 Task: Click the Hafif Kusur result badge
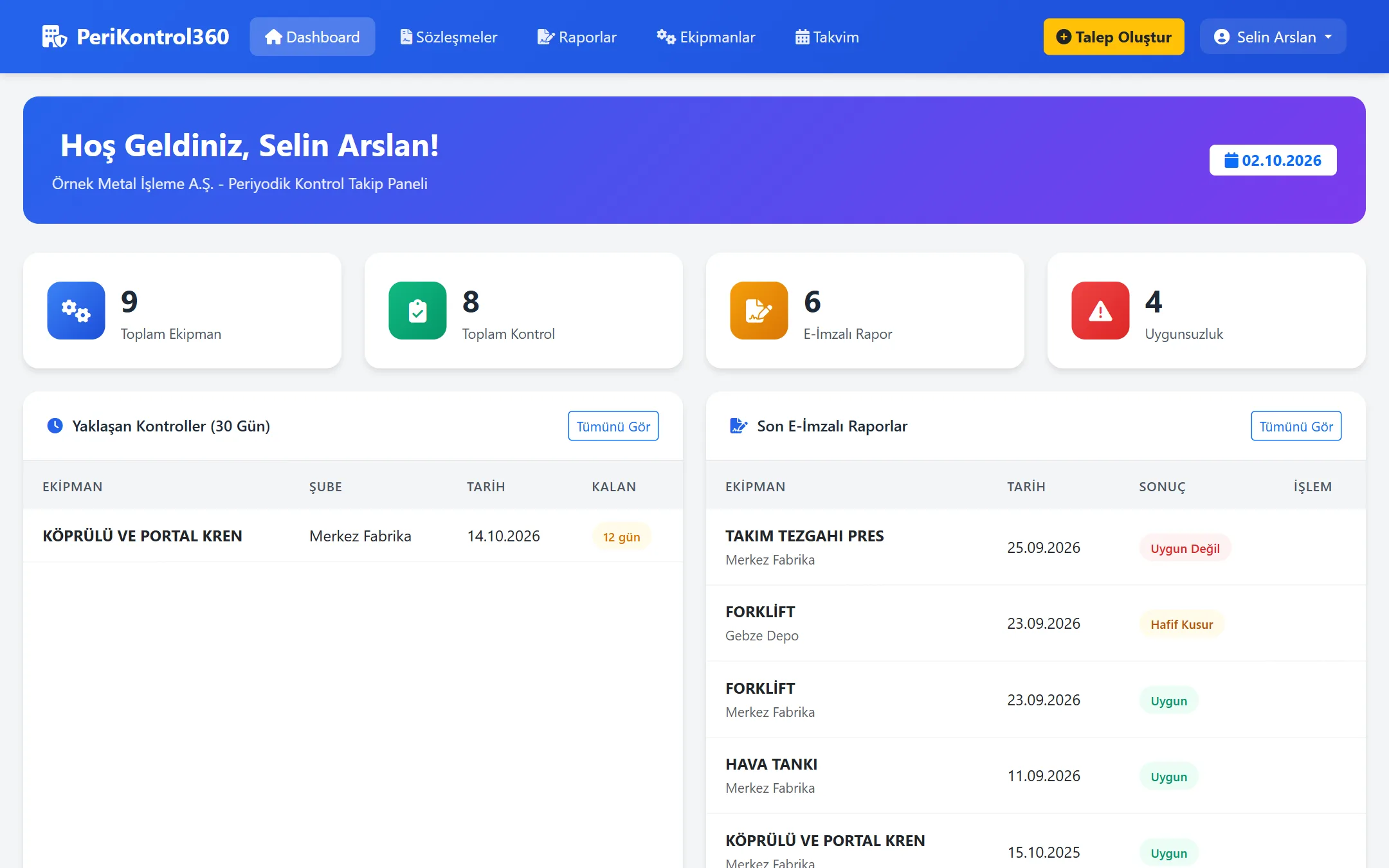pyautogui.click(x=1181, y=624)
